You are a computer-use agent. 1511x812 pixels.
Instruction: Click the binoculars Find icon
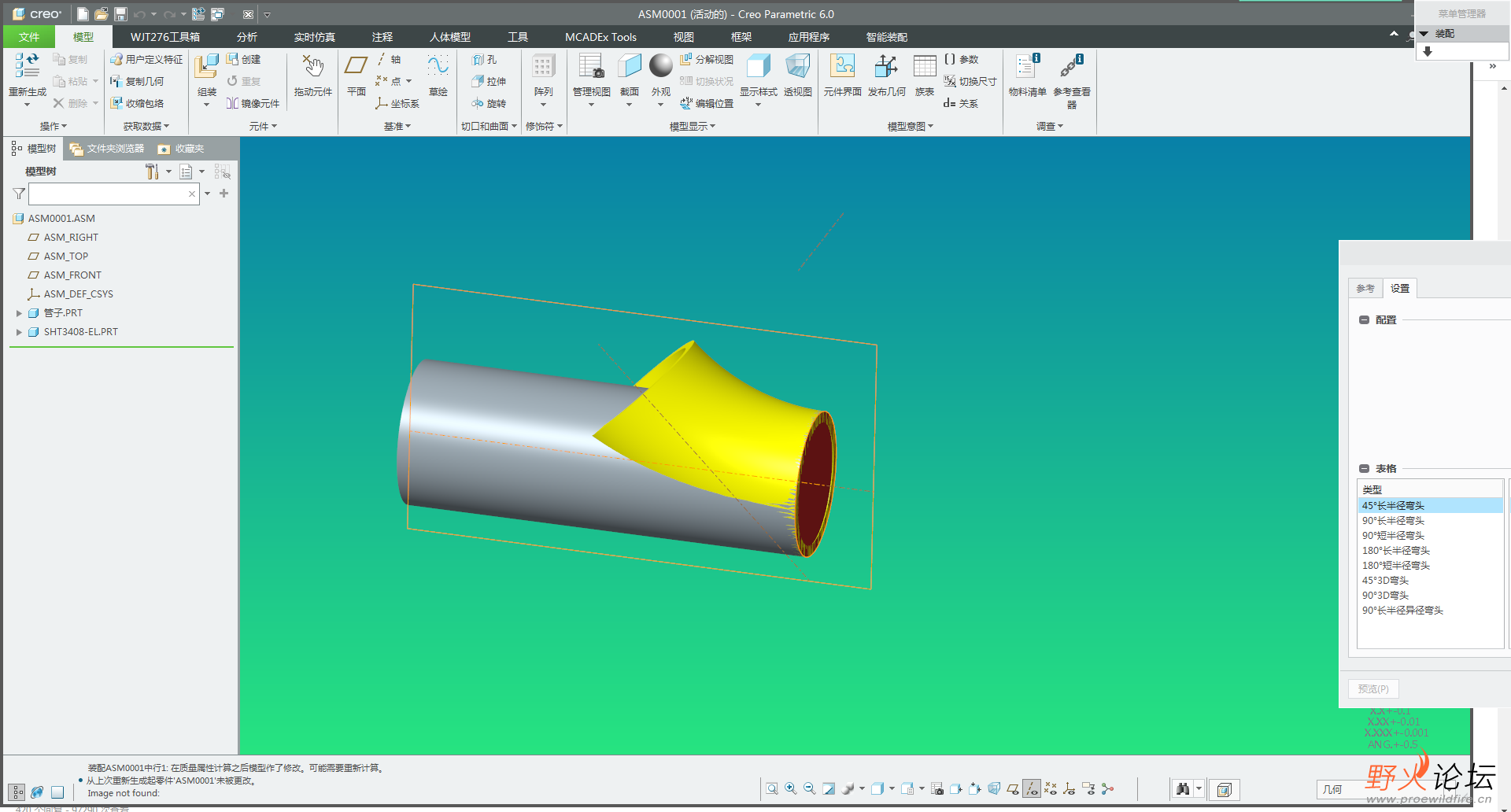click(1182, 789)
